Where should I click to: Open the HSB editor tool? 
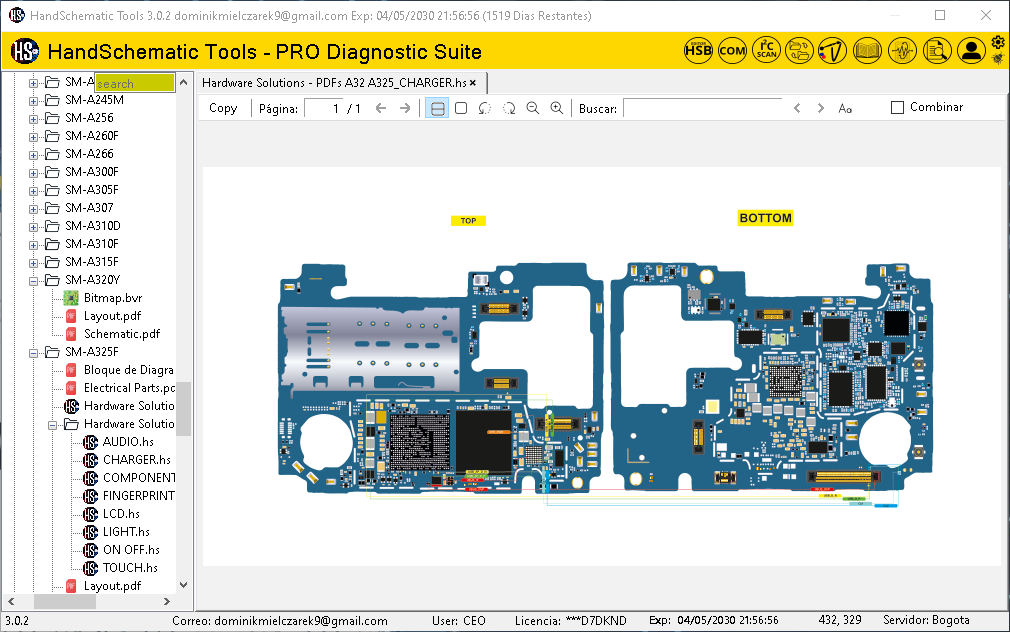[x=698, y=50]
